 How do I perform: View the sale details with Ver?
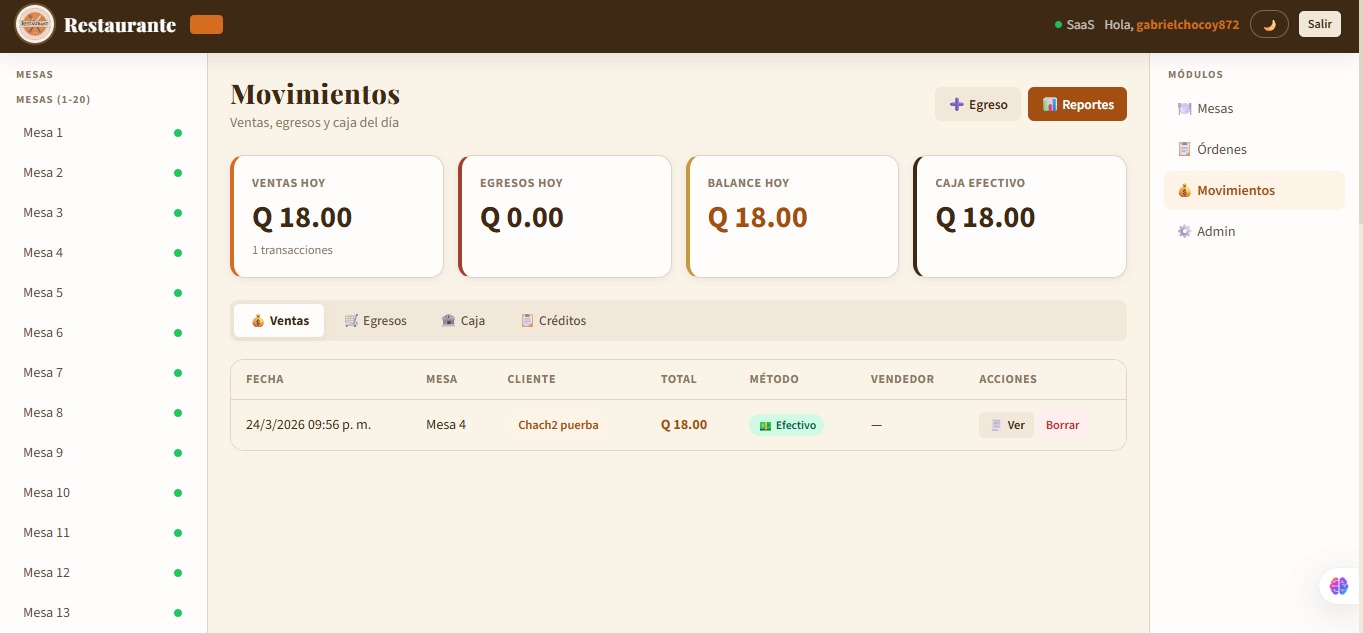pos(1006,425)
